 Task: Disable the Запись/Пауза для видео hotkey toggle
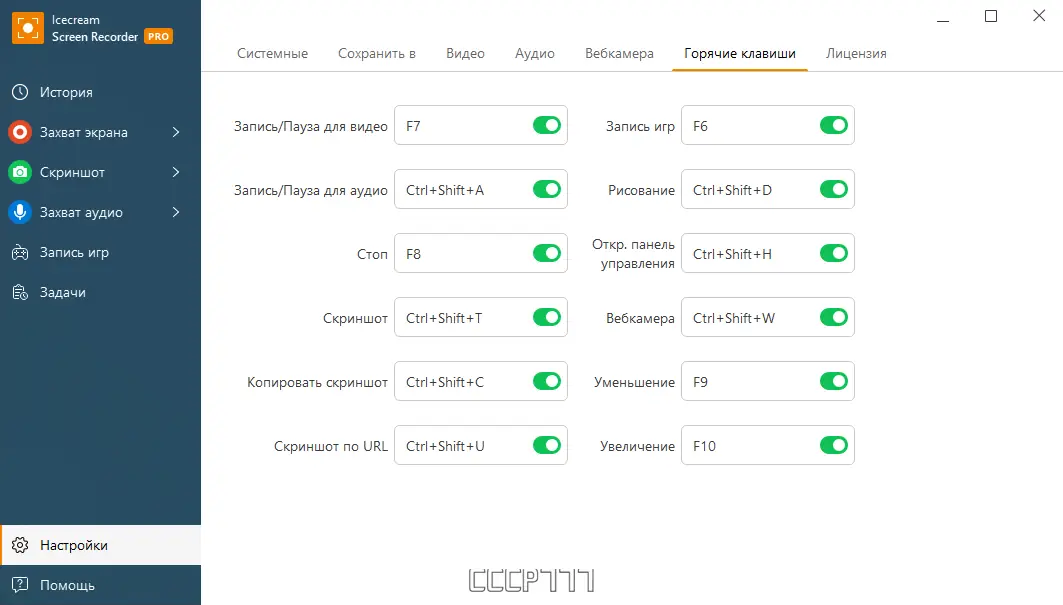tap(547, 126)
